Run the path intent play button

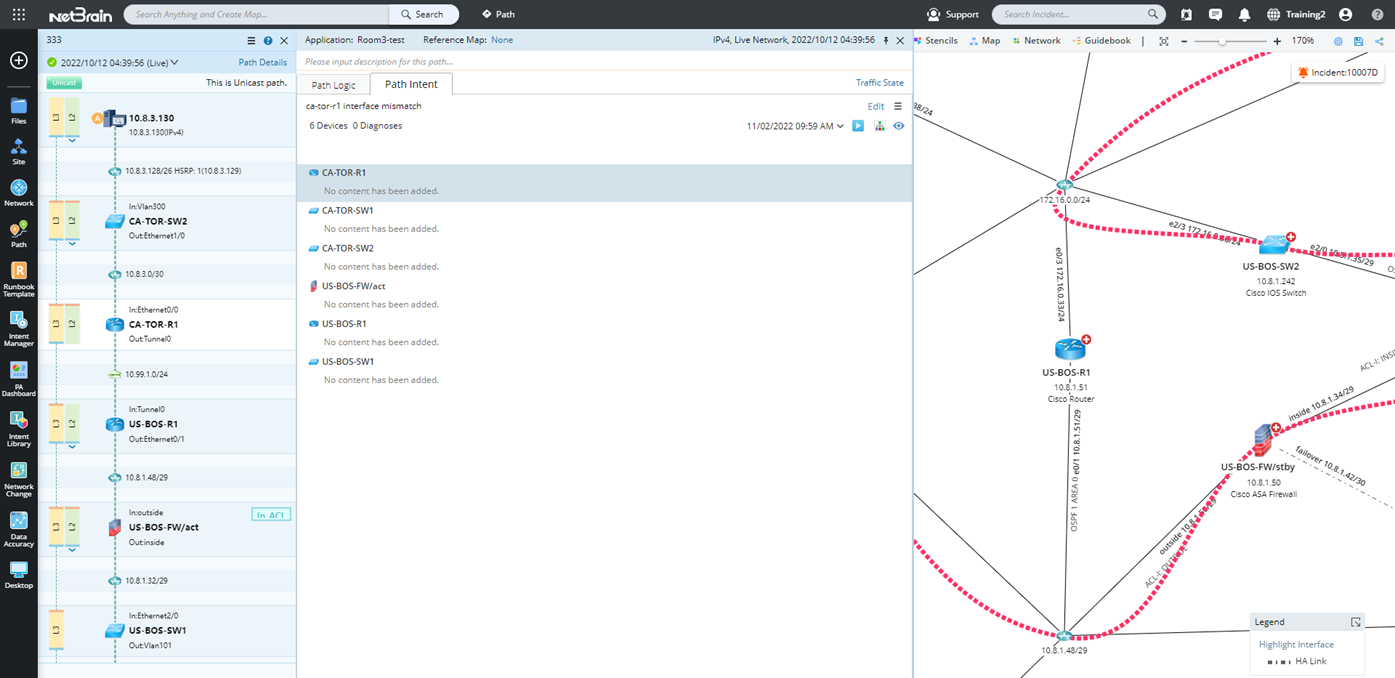click(x=858, y=126)
